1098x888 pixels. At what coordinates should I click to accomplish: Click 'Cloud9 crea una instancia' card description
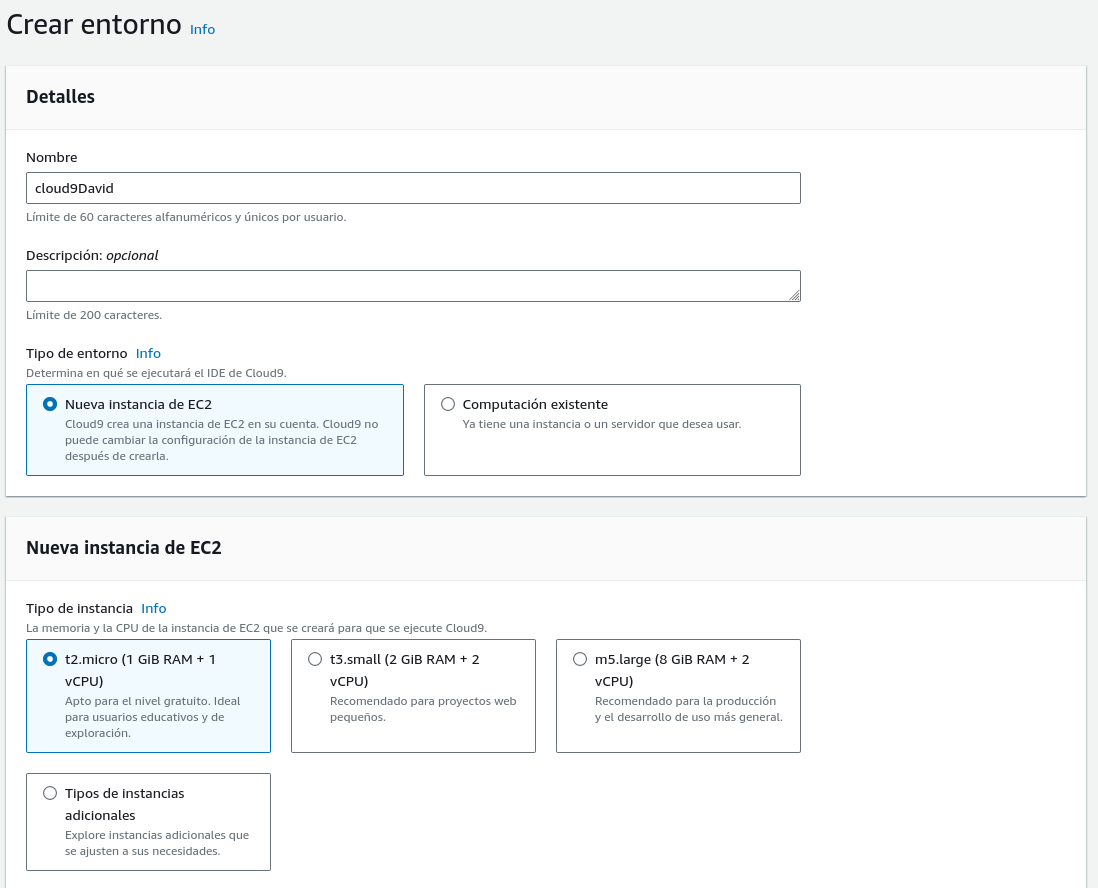221,440
